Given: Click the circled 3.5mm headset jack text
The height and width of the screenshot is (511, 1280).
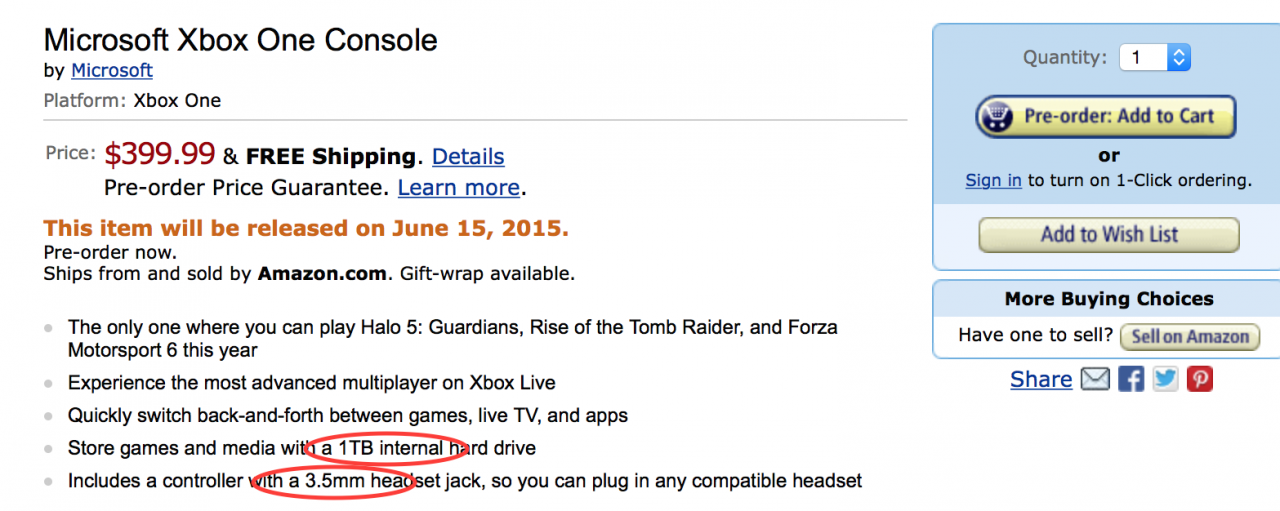Looking at the screenshot, I should [335, 481].
